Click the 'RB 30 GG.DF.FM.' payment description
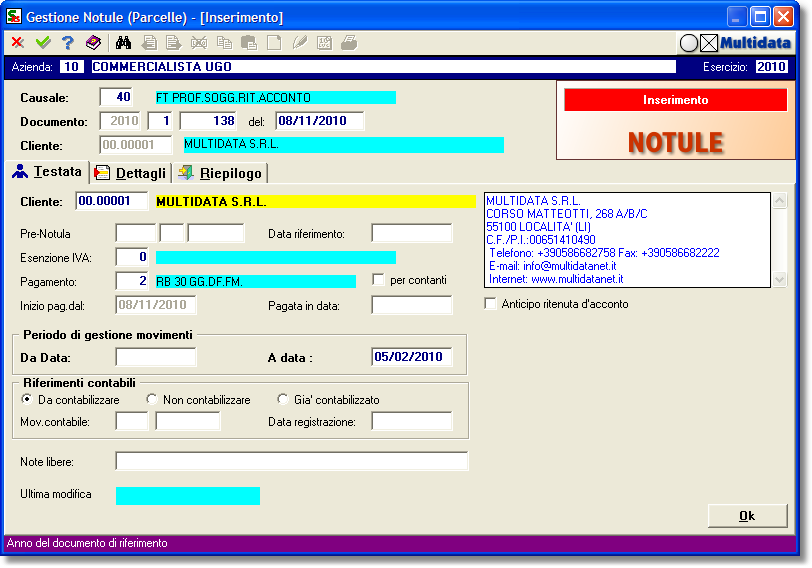The image size is (812, 568). (x=256, y=282)
